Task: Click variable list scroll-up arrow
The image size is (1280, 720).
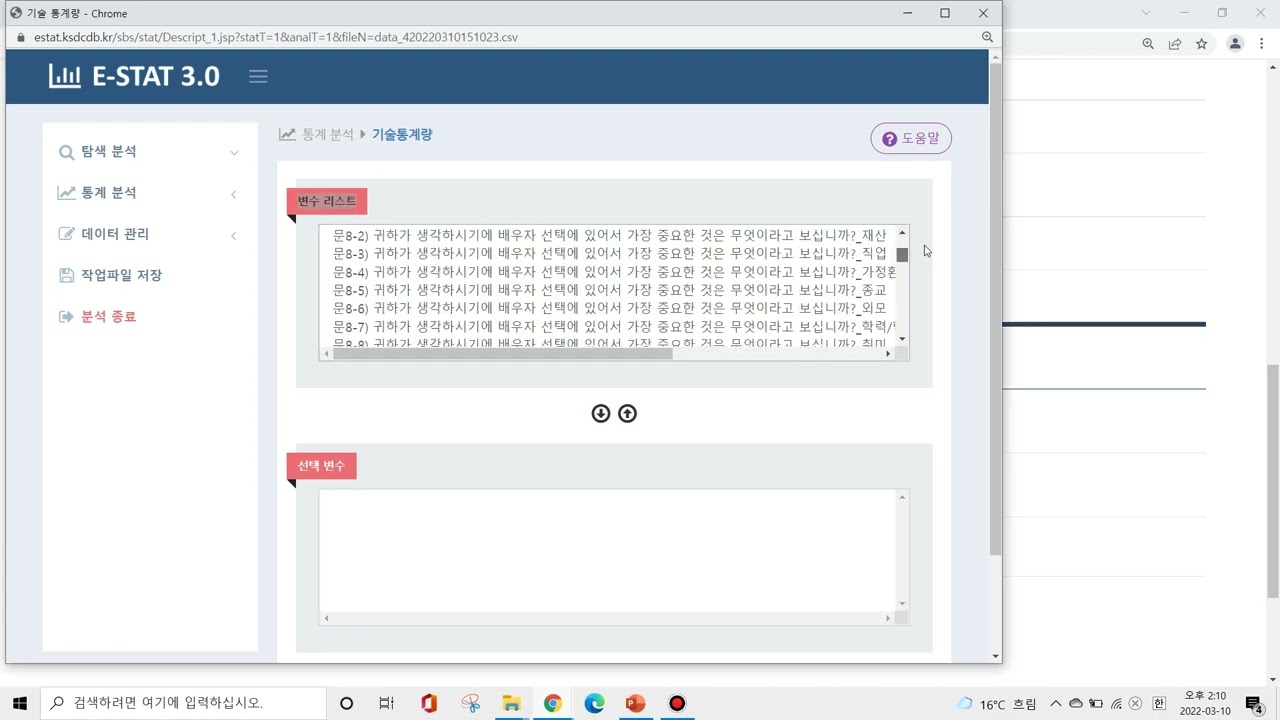Action: pos(902,233)
